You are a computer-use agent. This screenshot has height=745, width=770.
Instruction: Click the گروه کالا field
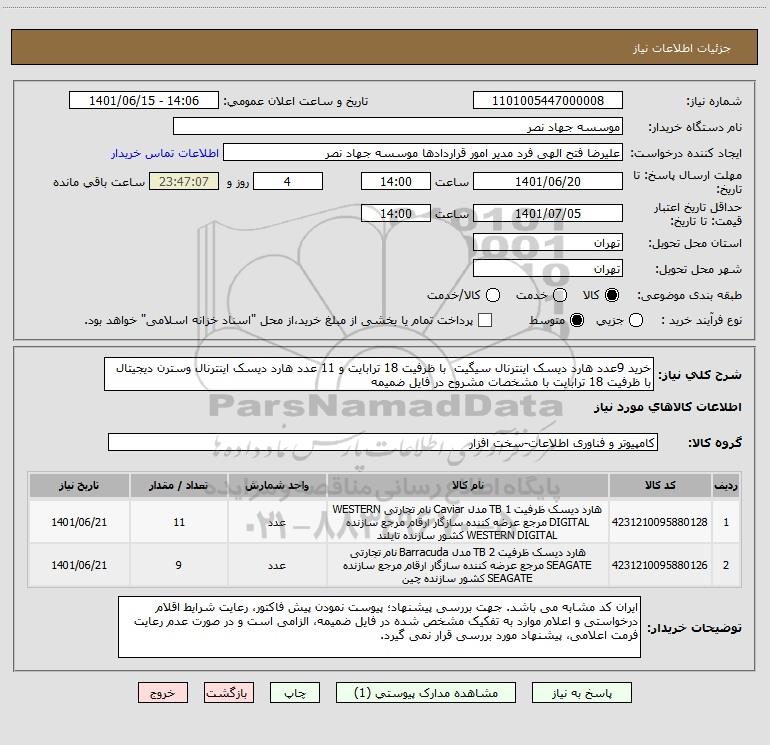pyautogui.click(x=383, y=442)
